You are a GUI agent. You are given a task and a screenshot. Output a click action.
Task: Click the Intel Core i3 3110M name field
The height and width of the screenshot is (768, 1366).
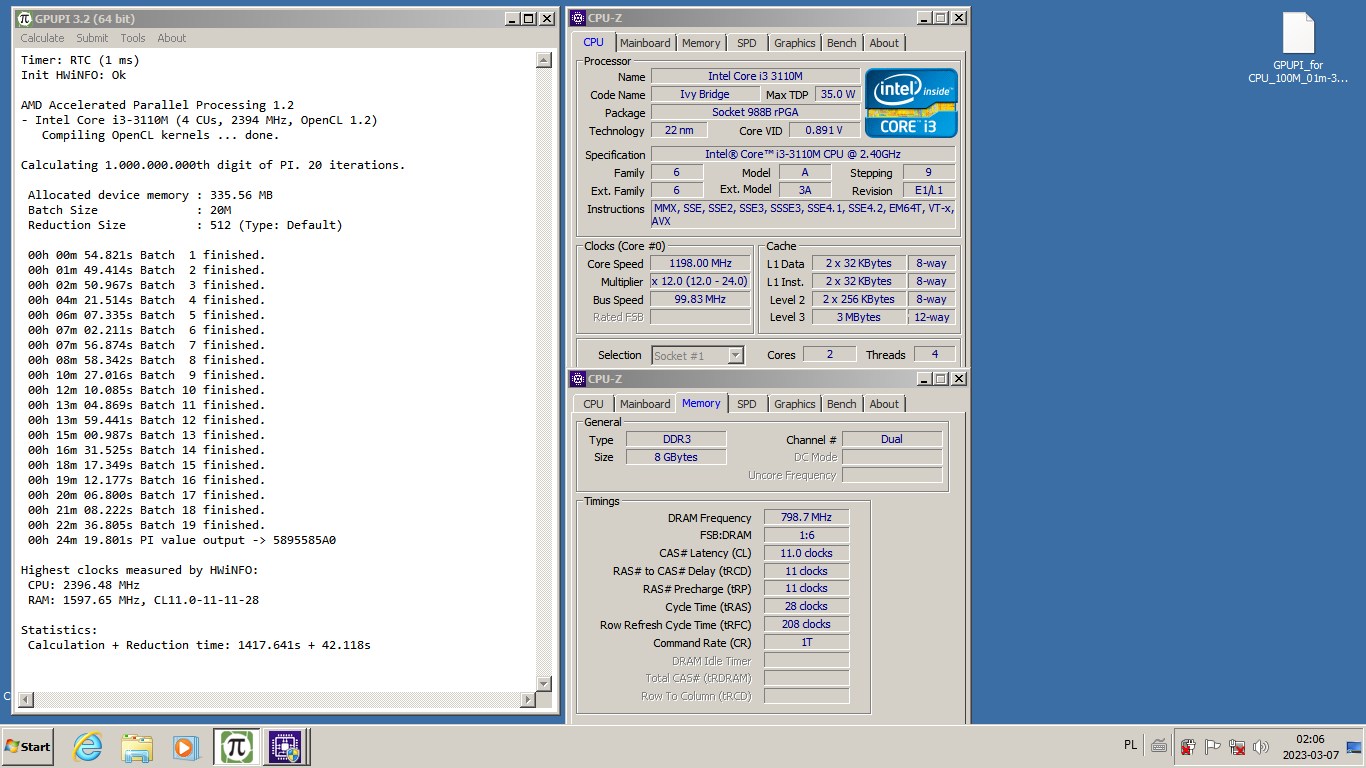click(x=755, y=76)
